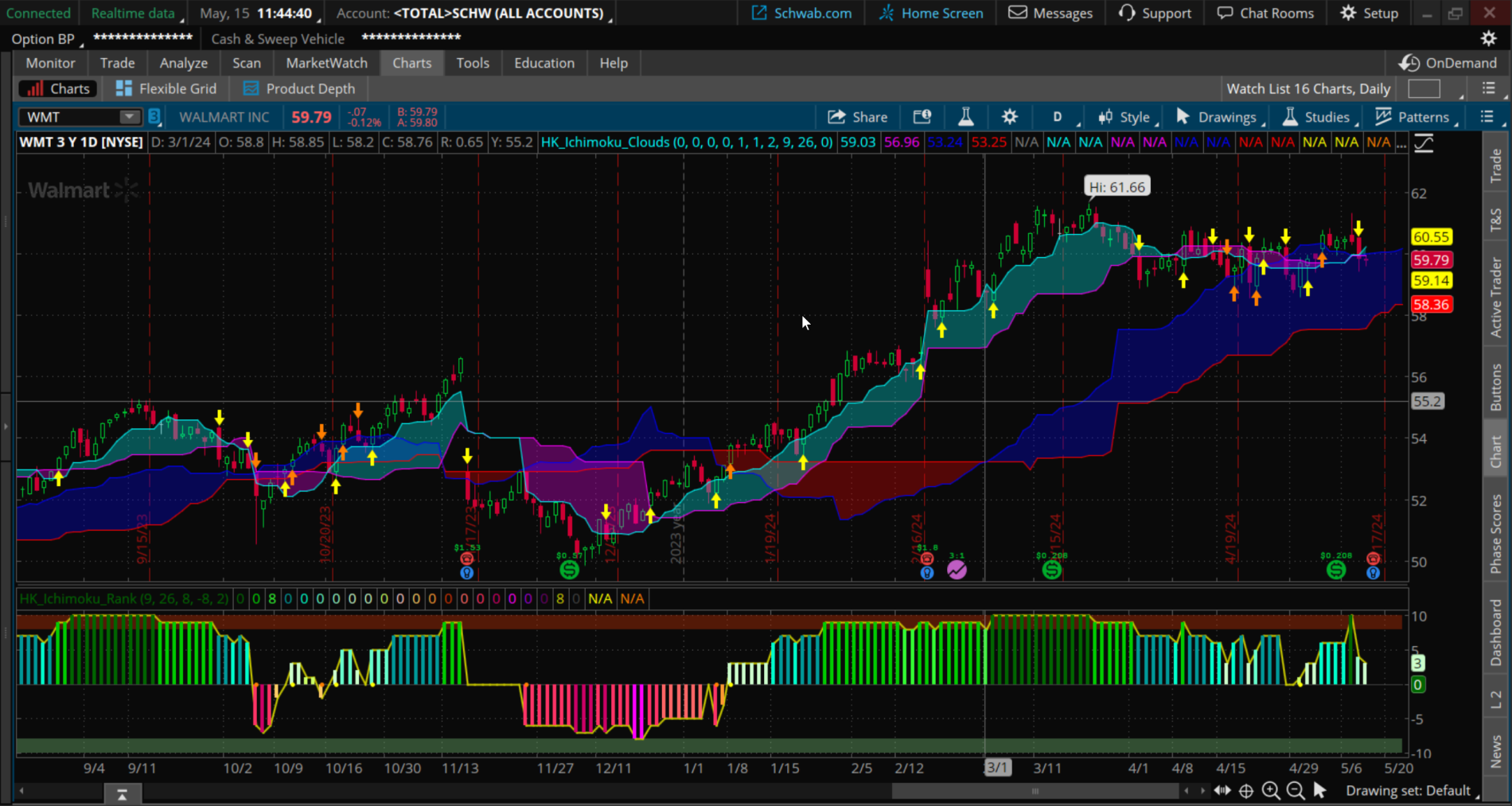The height and width of the screenshot is (806, 1512).
Task: Switch to the Flexible Grid sub-tab
Action: coord(166,88)
